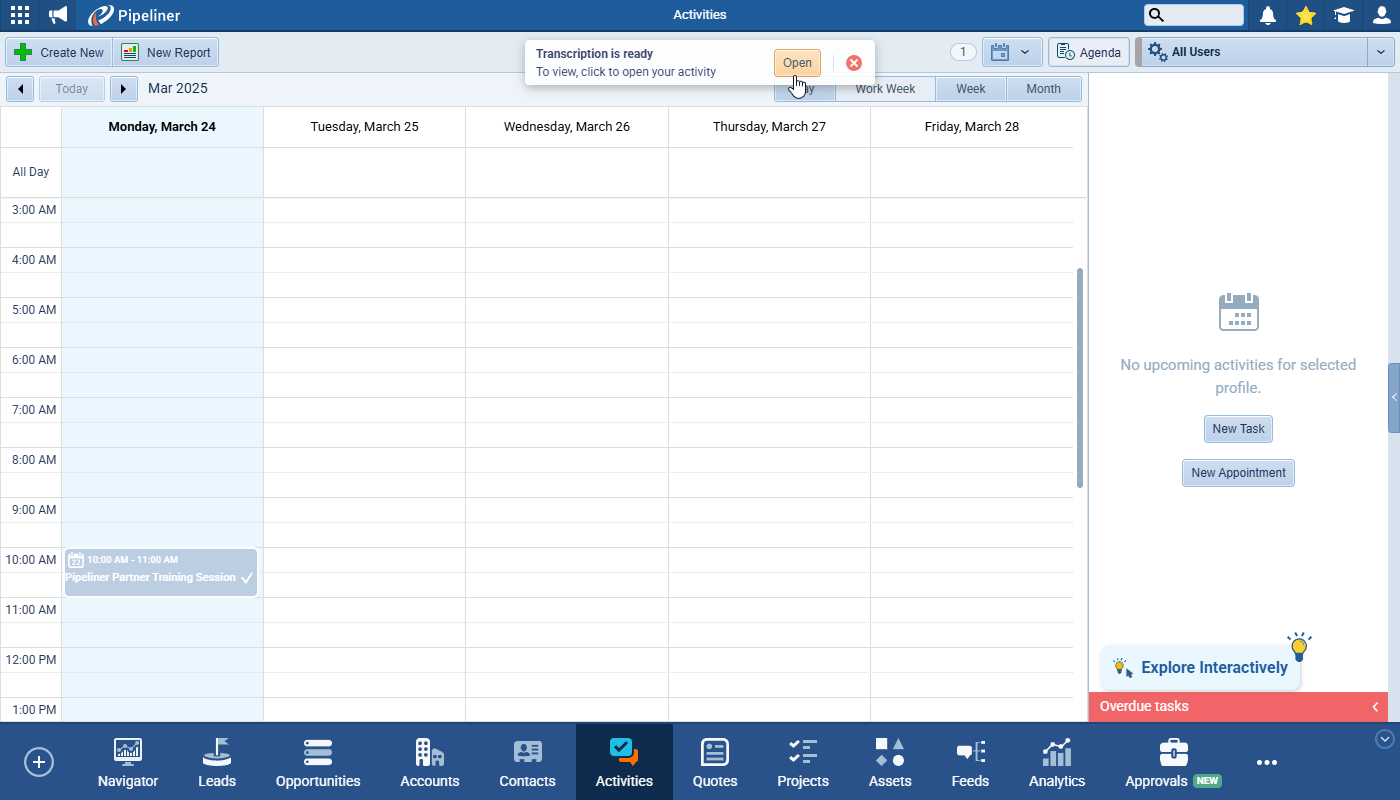Click the calendar vertical scrollbar
Viewport: 1400px width, 800px height.
(1080, 378)
